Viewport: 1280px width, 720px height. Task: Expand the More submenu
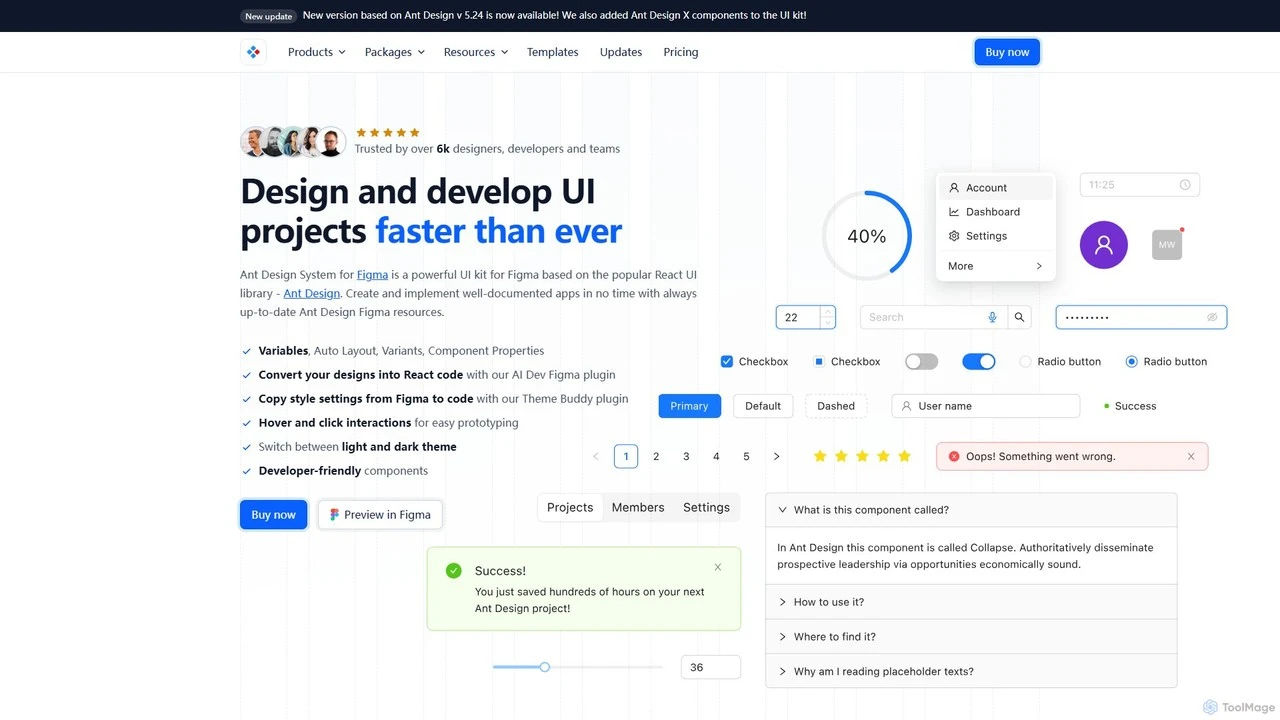tap(996, 266)
